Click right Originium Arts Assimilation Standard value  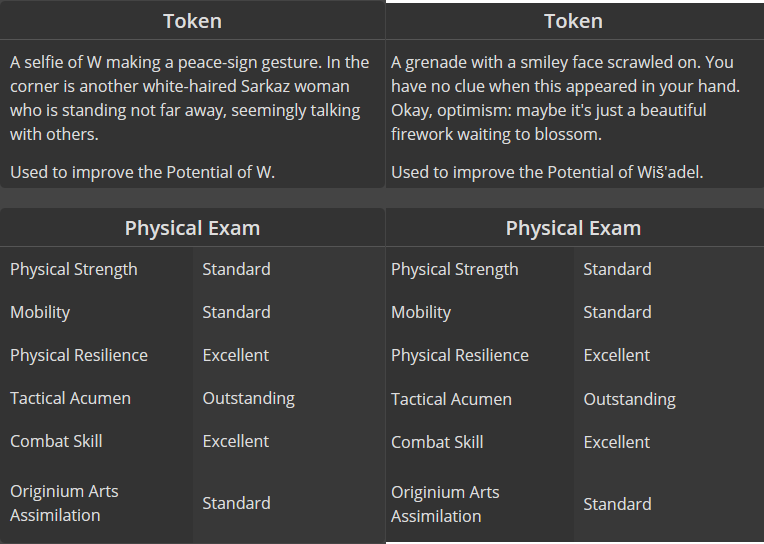[x=617, y=504]
